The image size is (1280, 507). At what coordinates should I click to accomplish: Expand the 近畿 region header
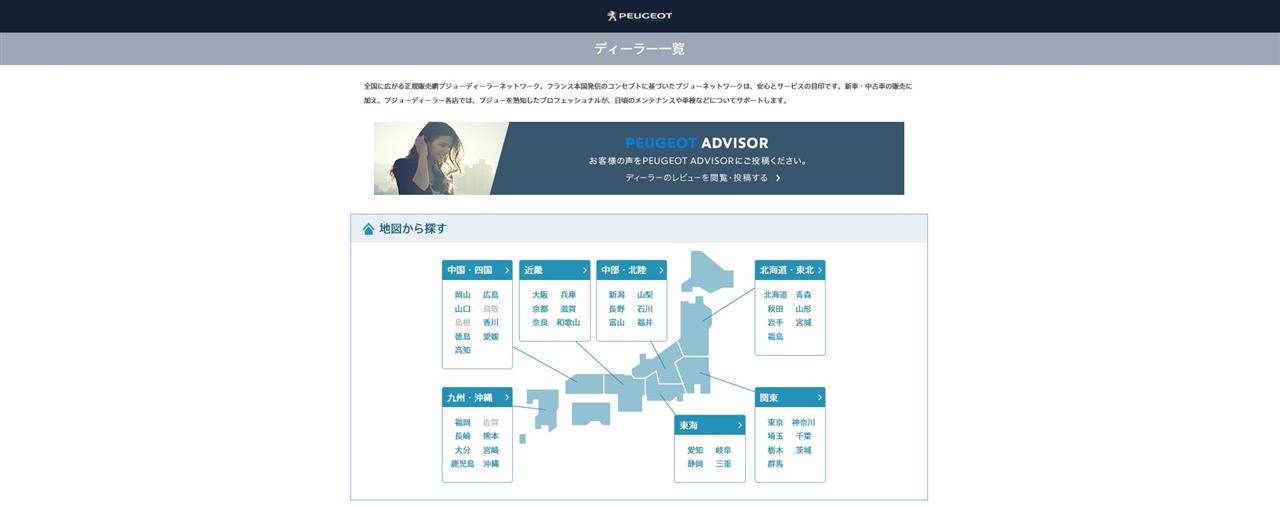pos(554,270)
